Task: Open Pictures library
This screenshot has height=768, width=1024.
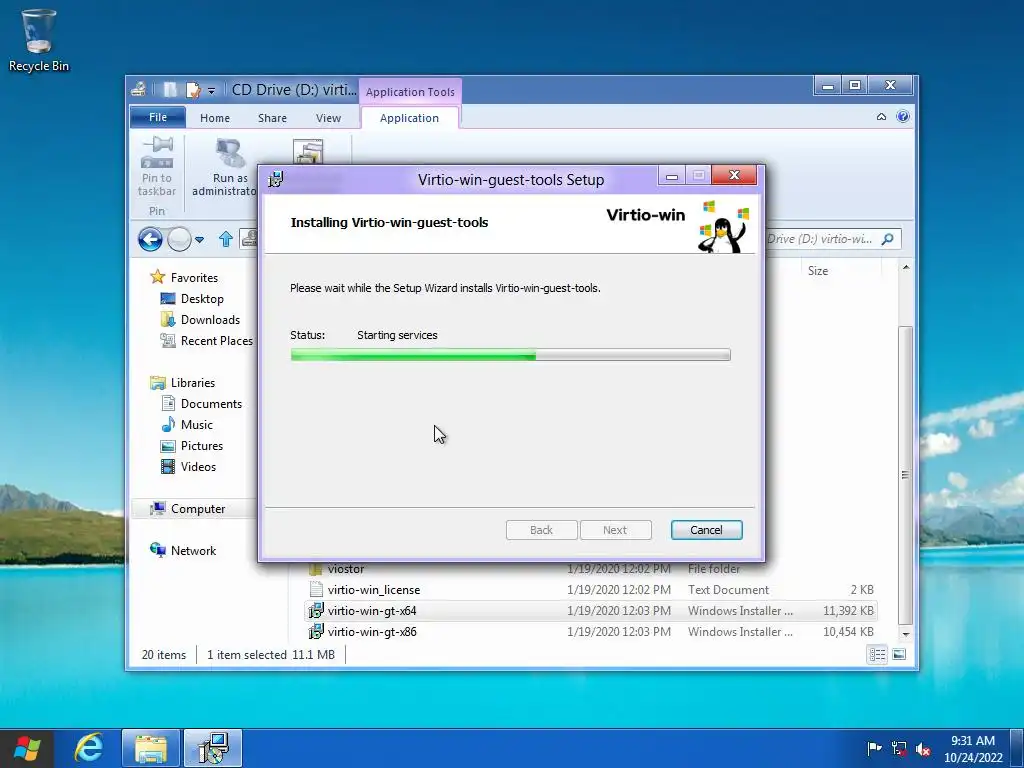Action: pyautogui.click(x=202, y=445)
